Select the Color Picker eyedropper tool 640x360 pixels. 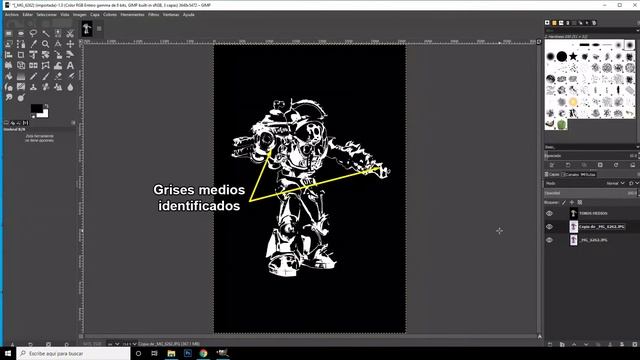point(33,44)
